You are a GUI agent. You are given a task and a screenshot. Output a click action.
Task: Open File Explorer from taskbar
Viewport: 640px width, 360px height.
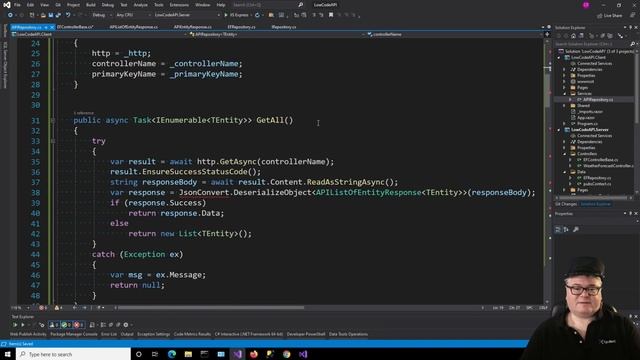[188, 354]
